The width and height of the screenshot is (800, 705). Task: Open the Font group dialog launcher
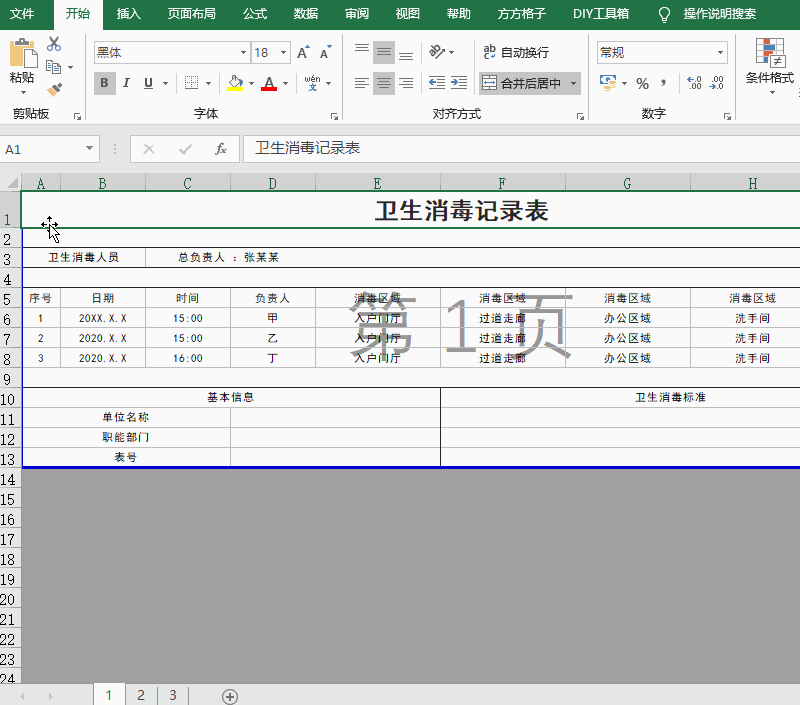pos(334,117)
